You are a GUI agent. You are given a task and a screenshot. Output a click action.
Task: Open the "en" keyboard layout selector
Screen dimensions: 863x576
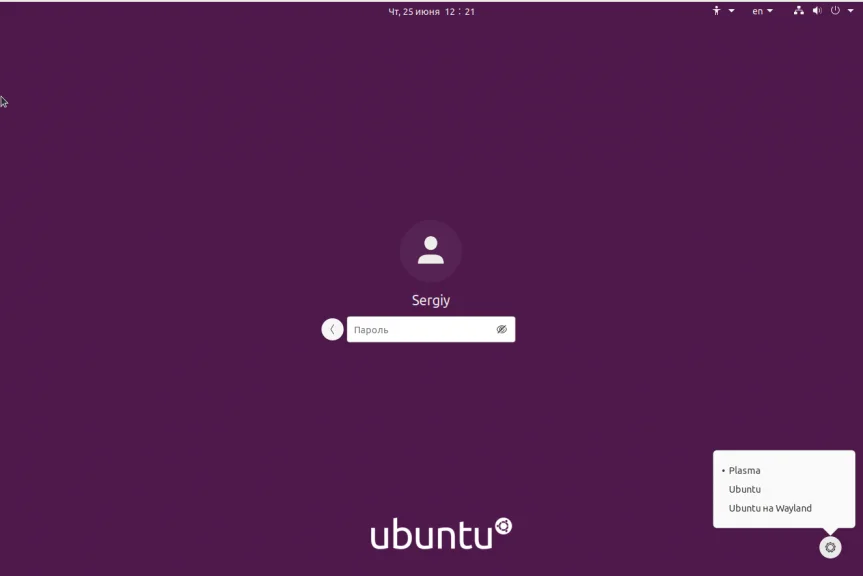coord(762,11)
